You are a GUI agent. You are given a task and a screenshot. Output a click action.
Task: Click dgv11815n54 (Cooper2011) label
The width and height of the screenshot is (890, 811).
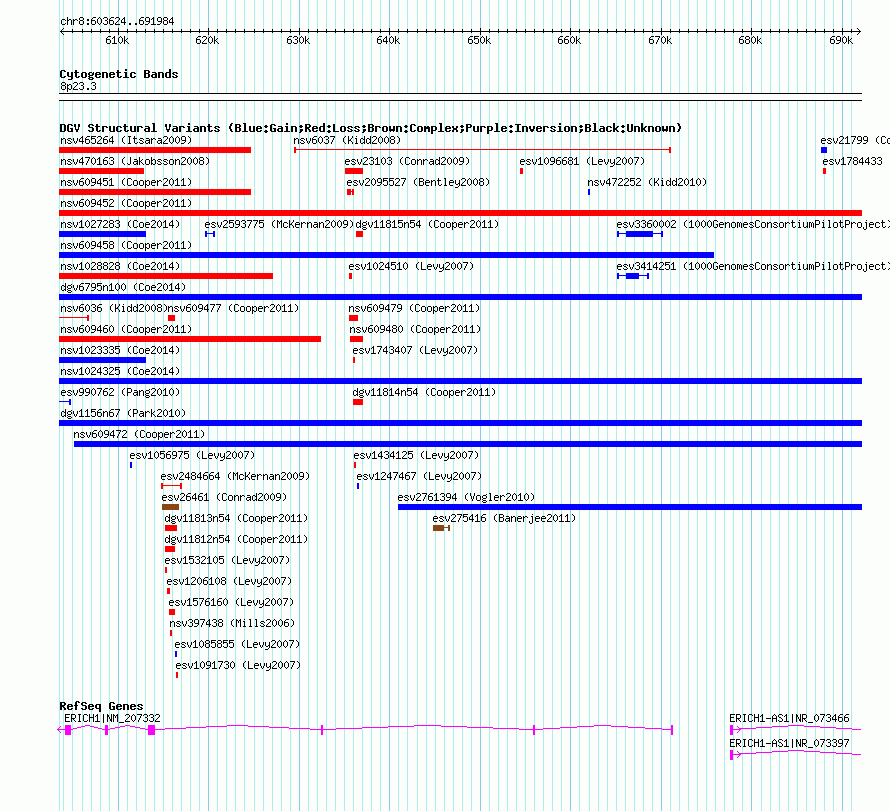(427, 224)
